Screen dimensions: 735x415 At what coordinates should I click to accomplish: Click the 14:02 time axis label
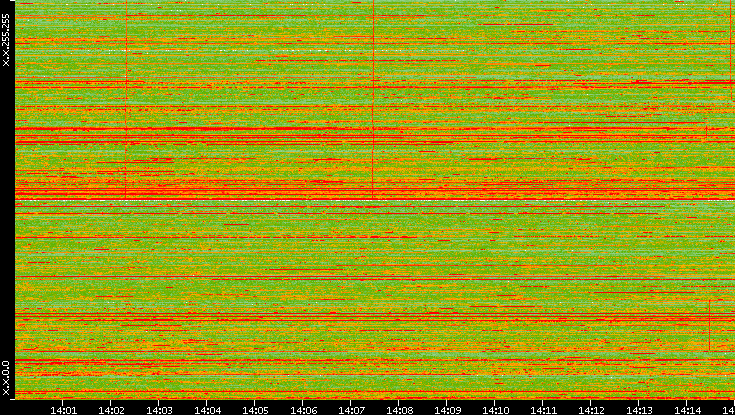pos(111,410)
